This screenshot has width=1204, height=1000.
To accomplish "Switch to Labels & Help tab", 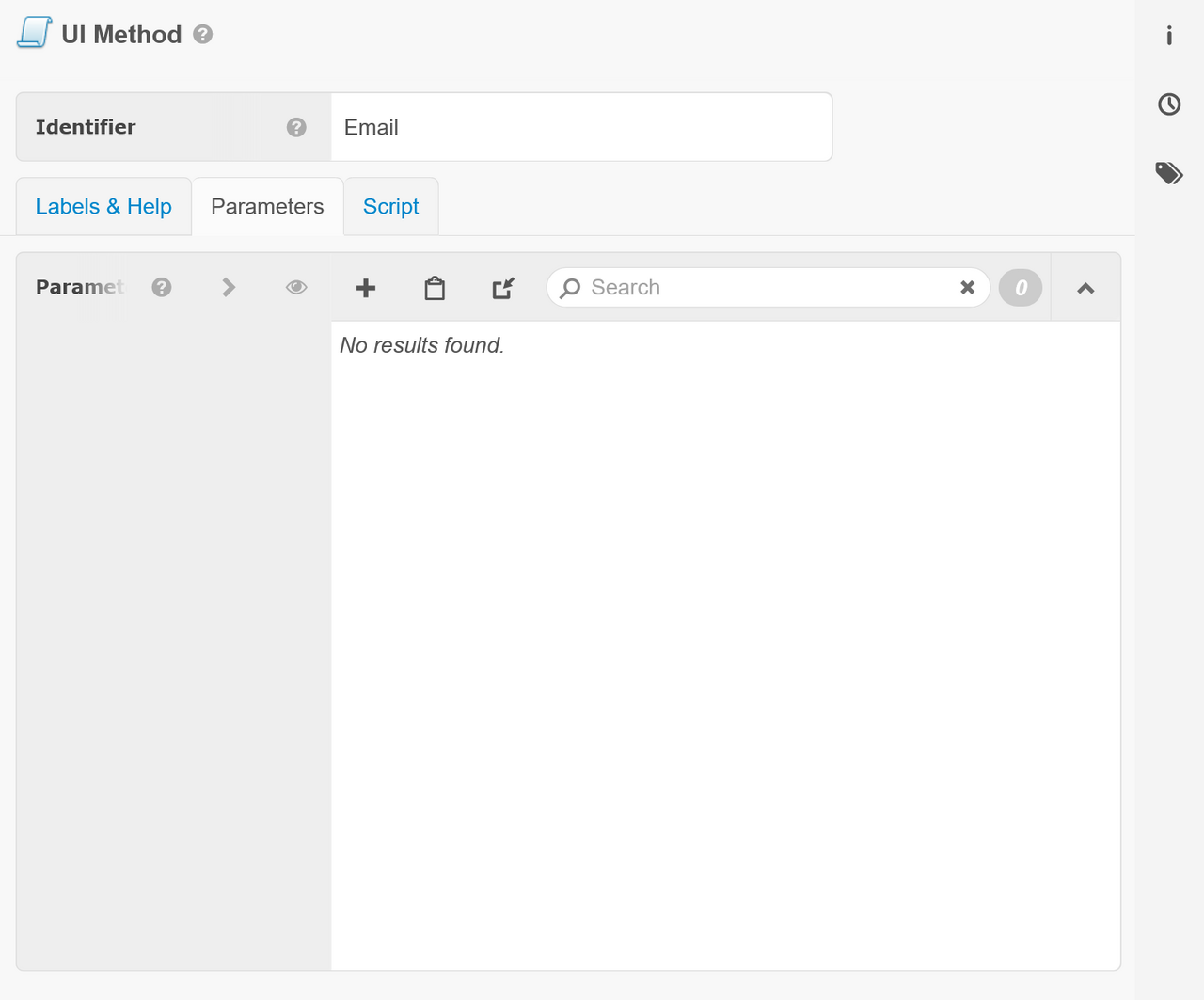I will tap(103, 206).
